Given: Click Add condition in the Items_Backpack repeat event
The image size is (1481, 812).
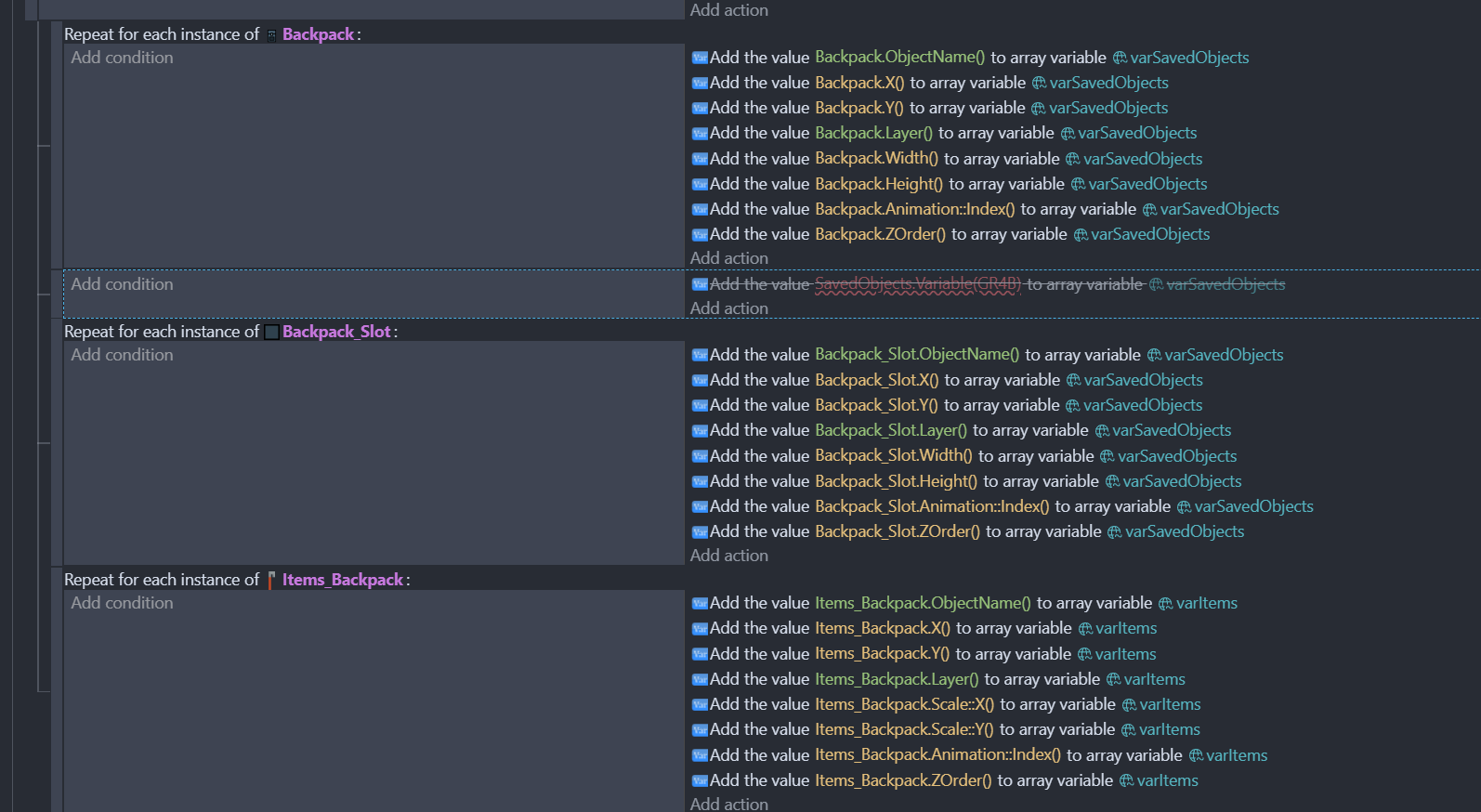Looking at the screenshot, I should point(122,603).
